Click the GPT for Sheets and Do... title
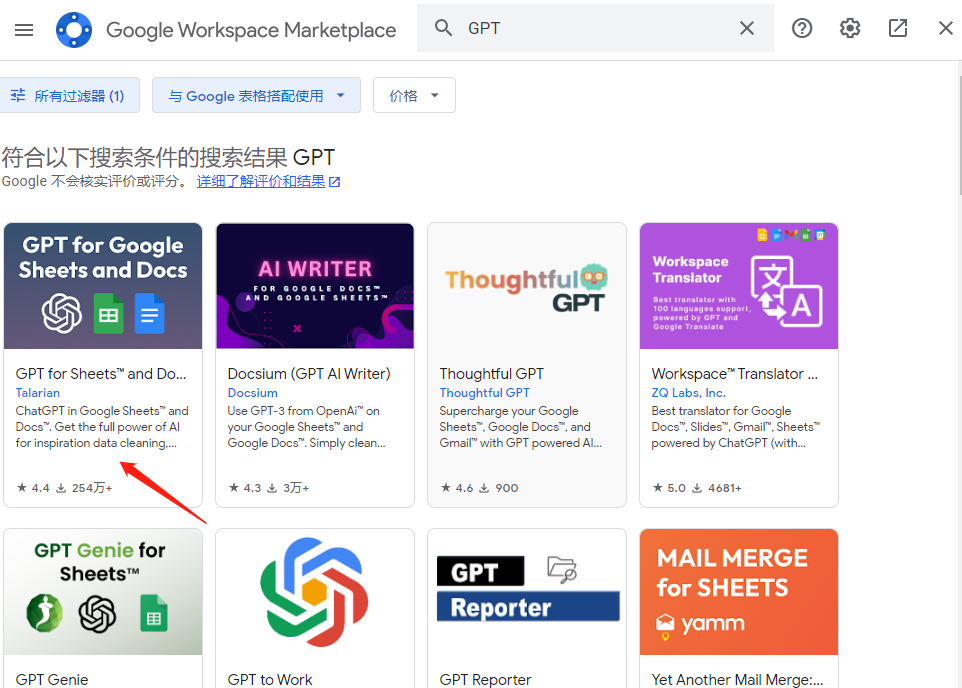 (101, 374)
